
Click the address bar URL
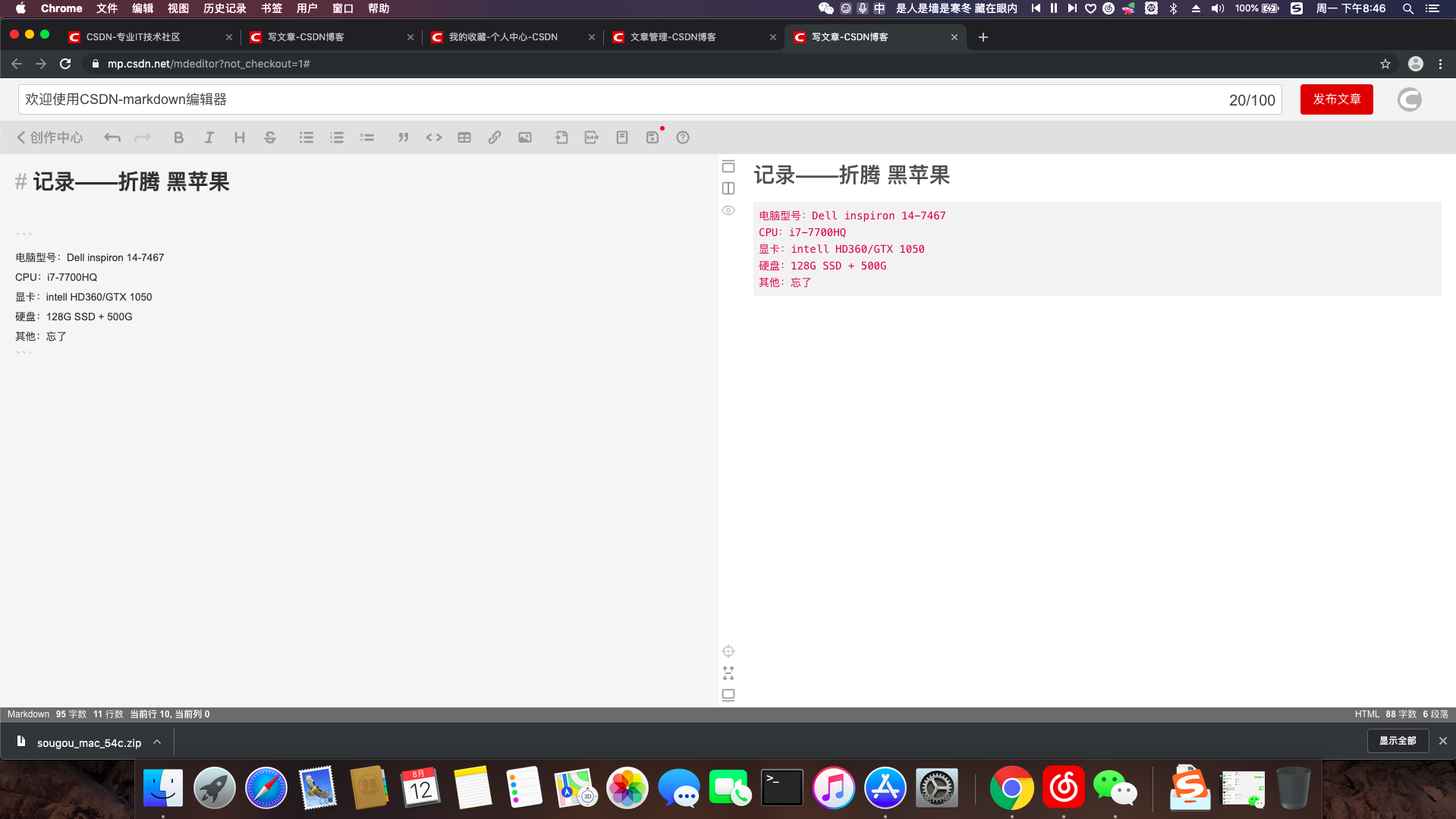tap(209, 64)
